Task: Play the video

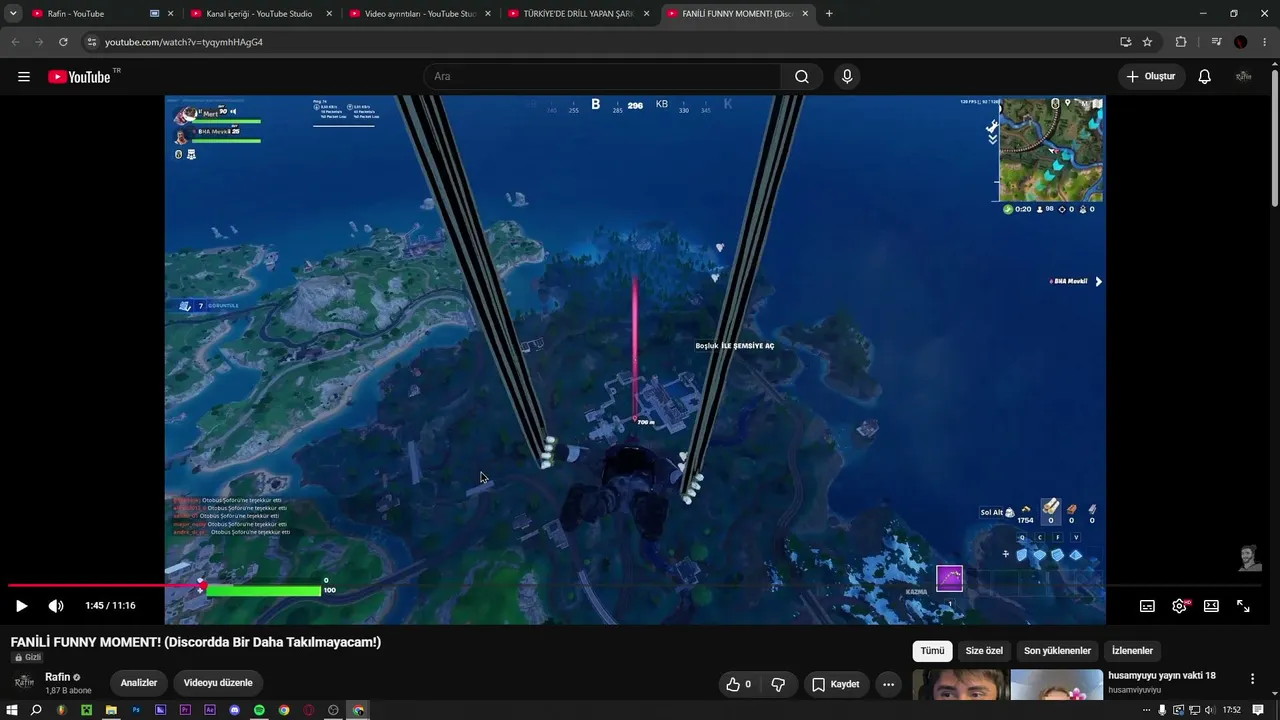Action: [22, 606]
